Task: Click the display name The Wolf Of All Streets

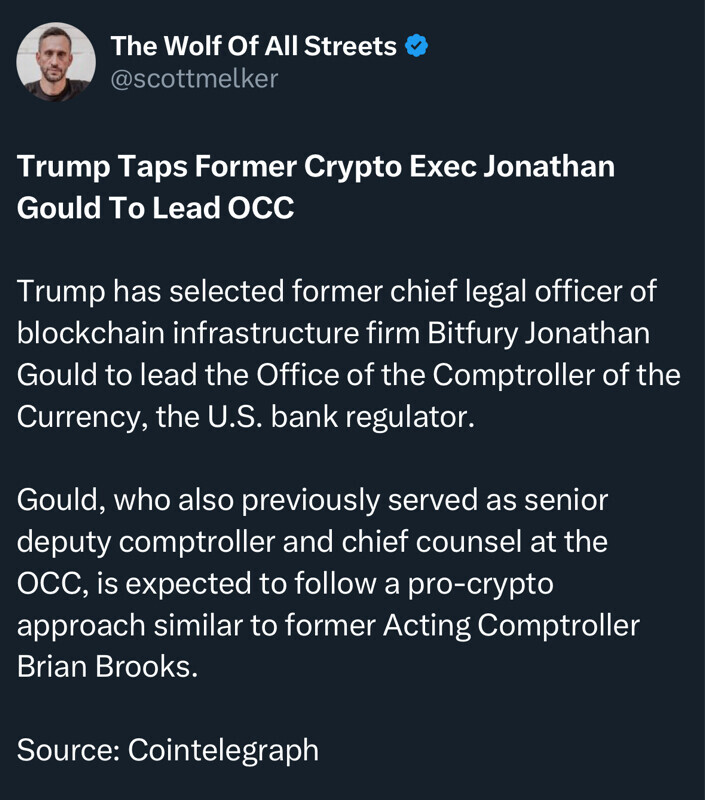Action: click(254, 45)
